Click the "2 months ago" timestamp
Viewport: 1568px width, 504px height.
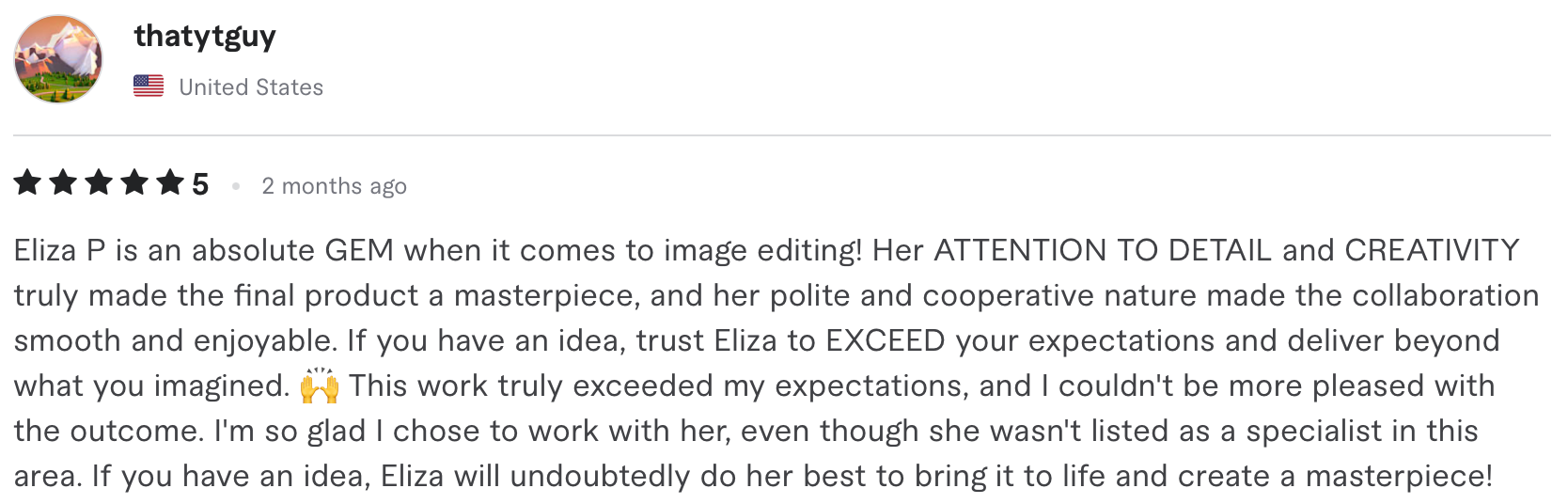(334, 186)
